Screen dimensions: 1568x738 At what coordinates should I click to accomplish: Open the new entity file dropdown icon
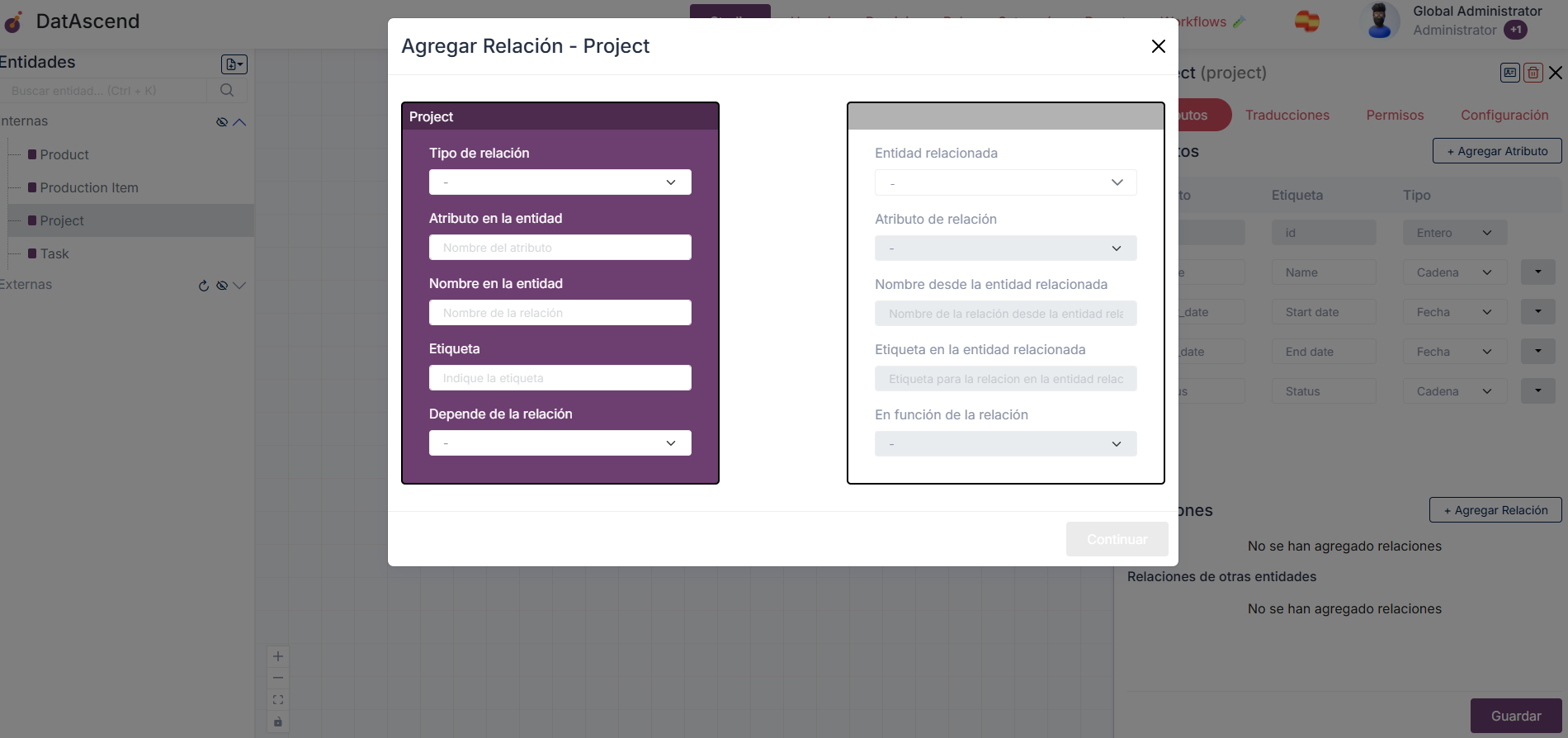[234, 64]
